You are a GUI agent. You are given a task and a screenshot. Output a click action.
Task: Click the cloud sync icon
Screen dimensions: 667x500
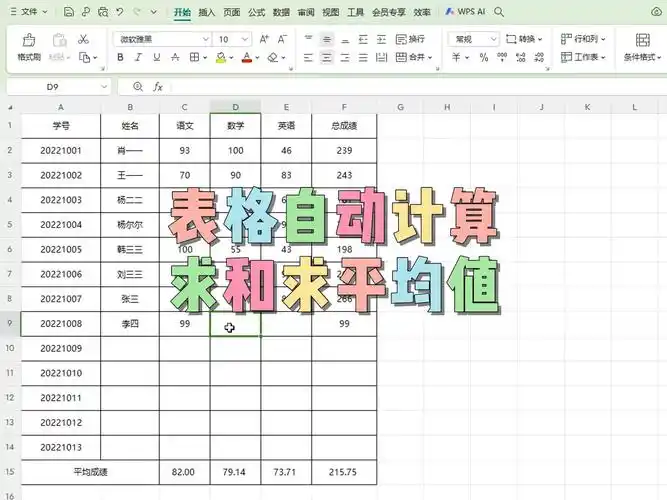[x=656, y=12]
